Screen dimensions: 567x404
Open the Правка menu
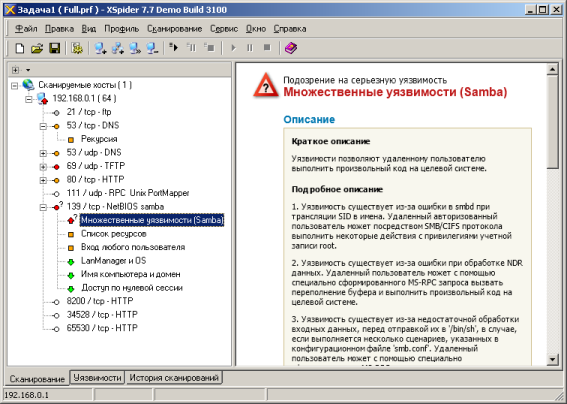coord(59,29)
